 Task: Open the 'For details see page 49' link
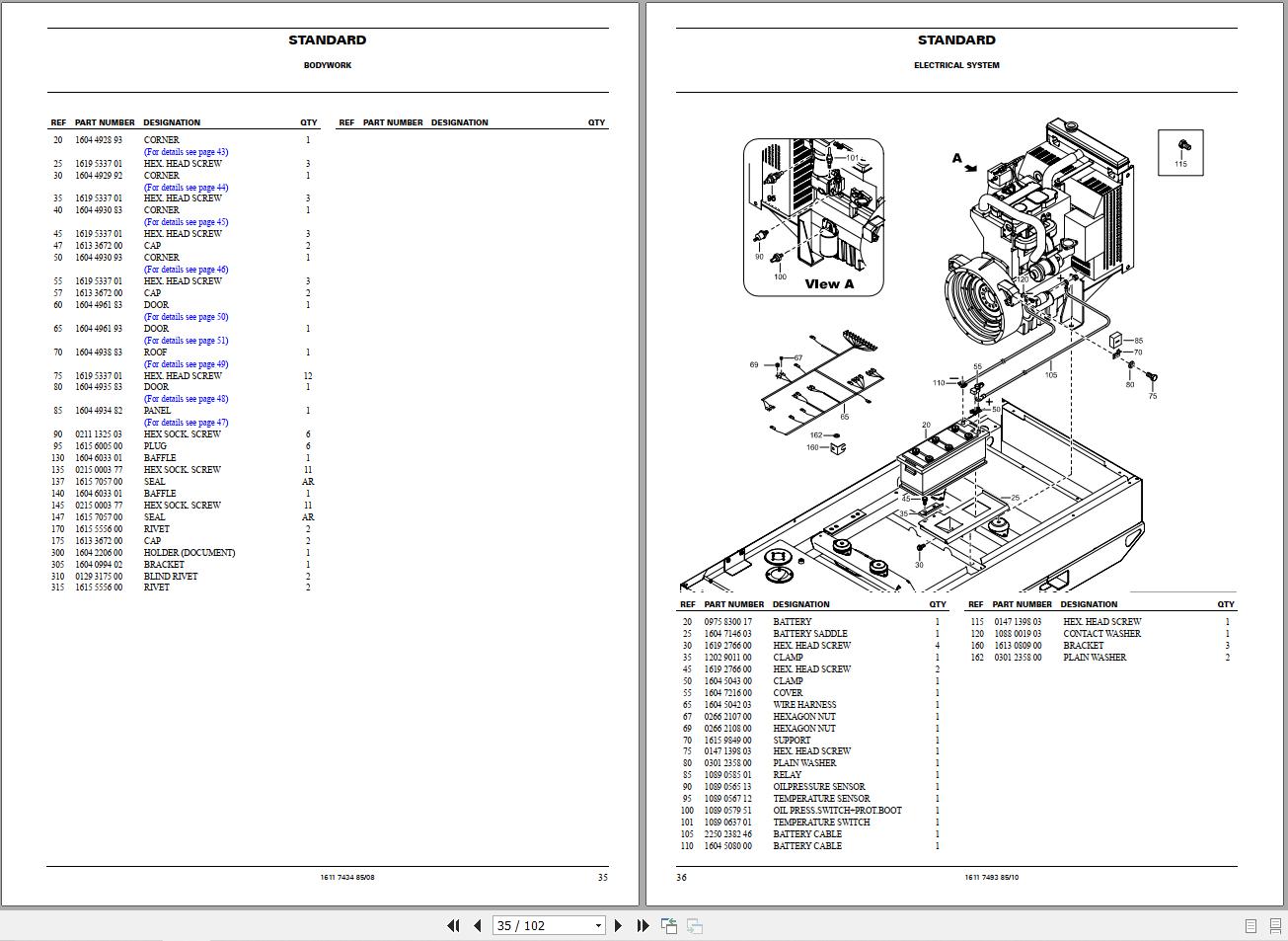pyautogui.click(x=185, y=363)
